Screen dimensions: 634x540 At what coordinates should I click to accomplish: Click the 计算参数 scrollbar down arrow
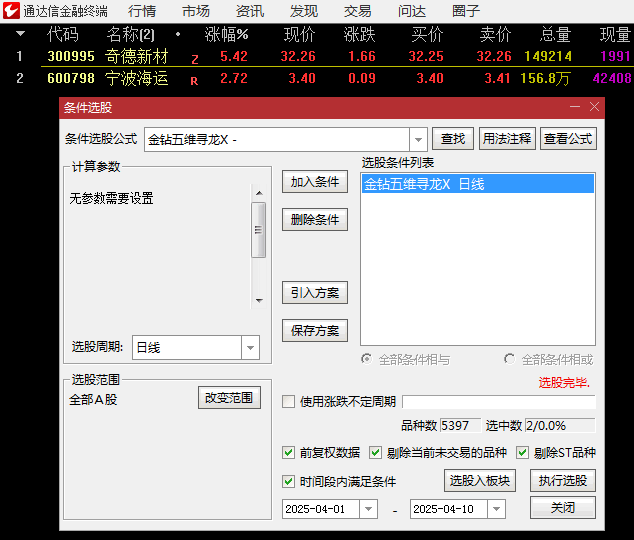[259, 301]
